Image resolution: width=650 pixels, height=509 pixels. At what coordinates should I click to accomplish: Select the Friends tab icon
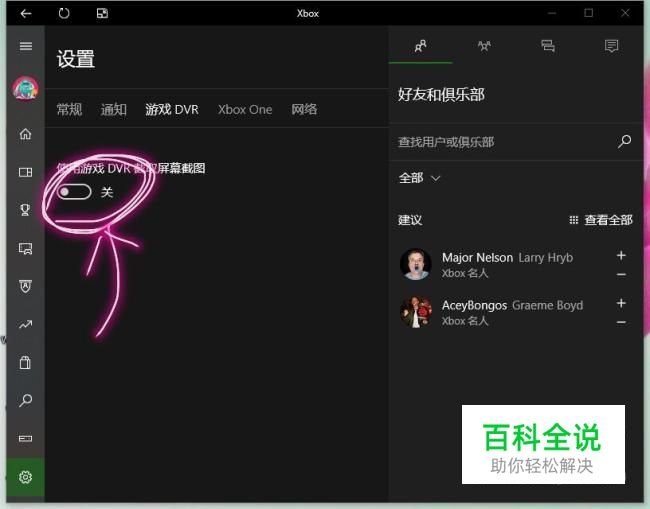420,46
